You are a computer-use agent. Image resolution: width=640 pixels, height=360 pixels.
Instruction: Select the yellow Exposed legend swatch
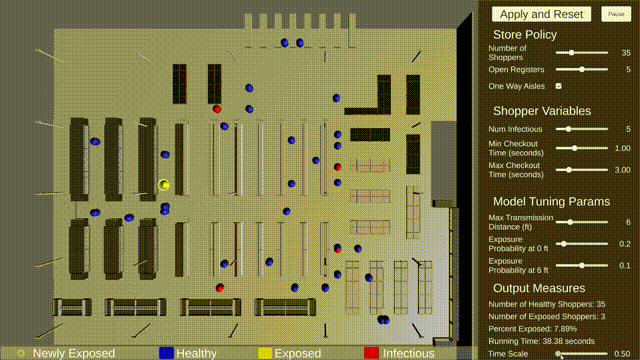tap(265, 353)
